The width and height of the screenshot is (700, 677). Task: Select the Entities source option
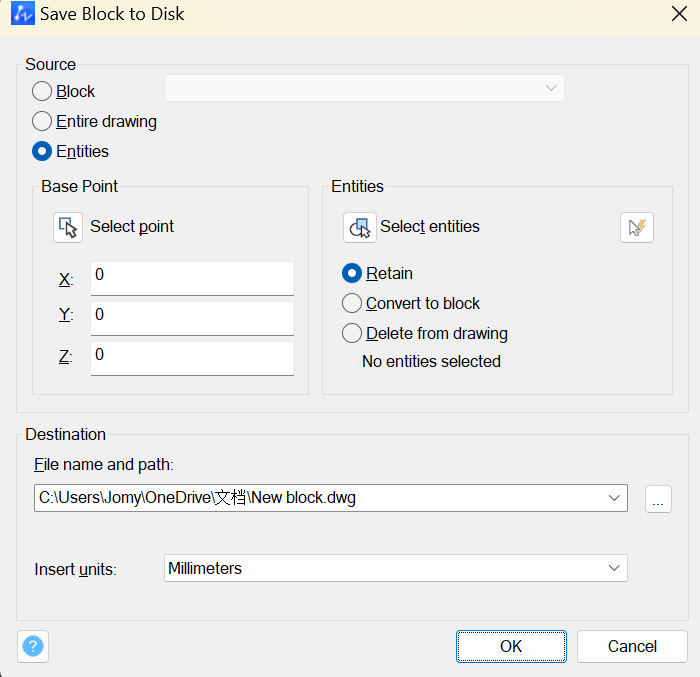point(42,151)
